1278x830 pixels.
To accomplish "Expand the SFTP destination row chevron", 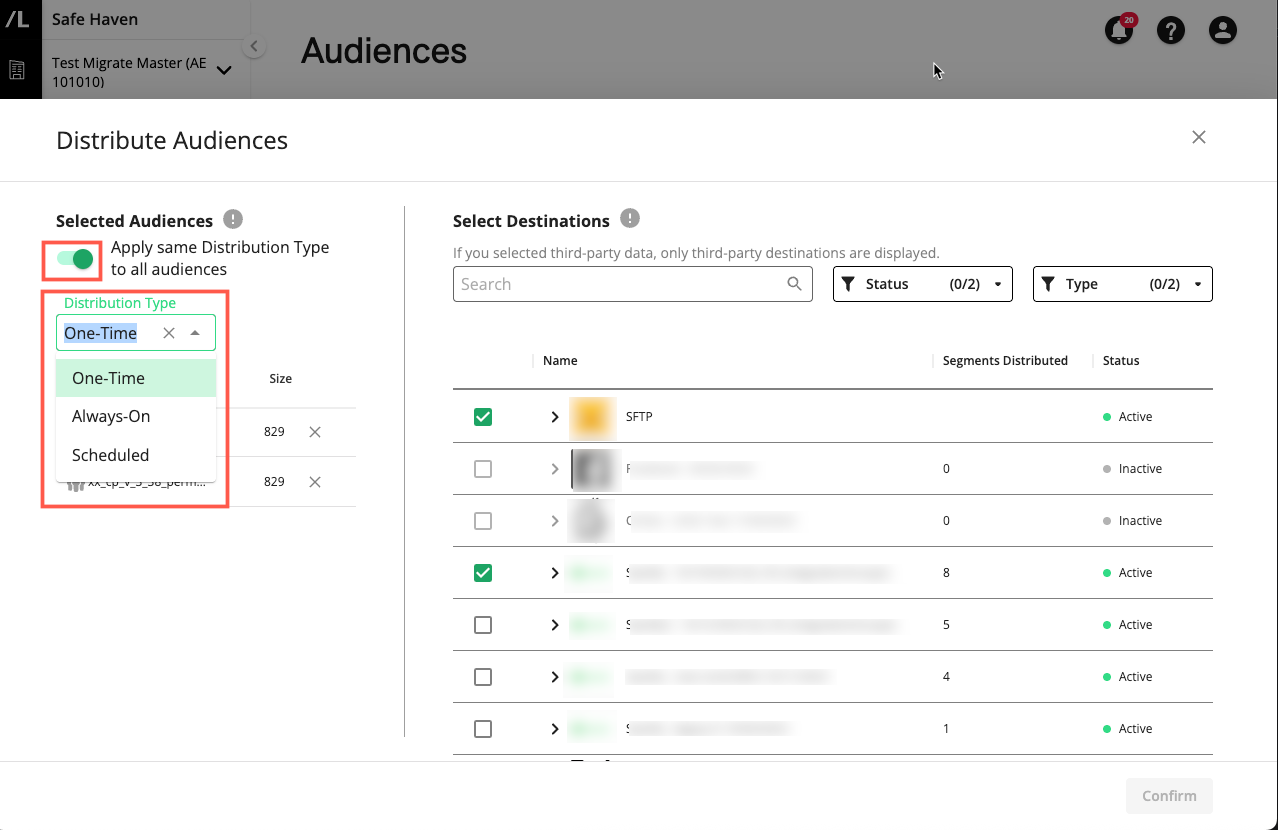I will point(555,416).
